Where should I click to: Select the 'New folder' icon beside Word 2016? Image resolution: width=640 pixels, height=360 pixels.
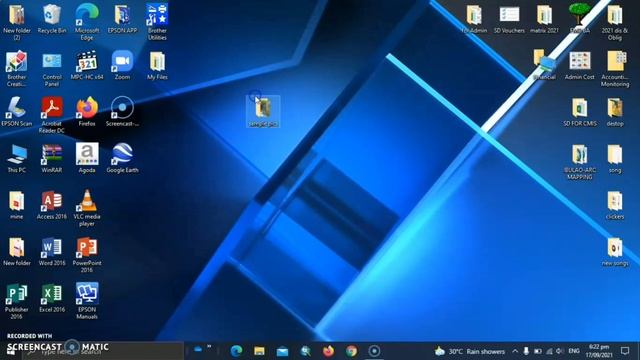point(17,251)
